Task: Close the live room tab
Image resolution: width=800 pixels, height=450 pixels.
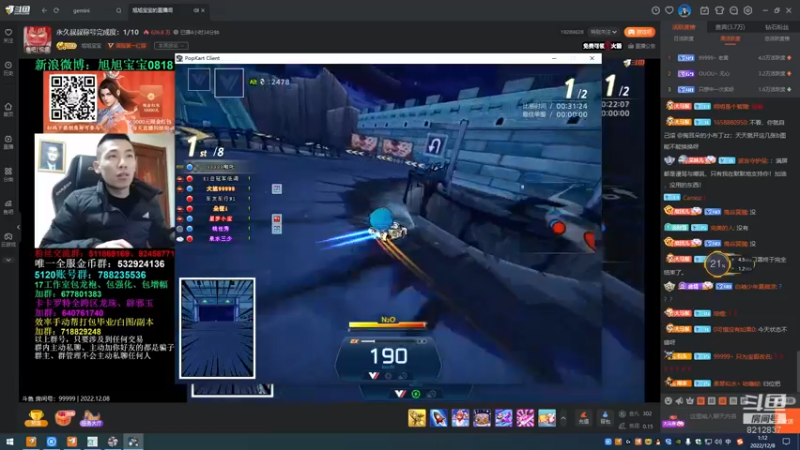Action: (x=203, y=10)
